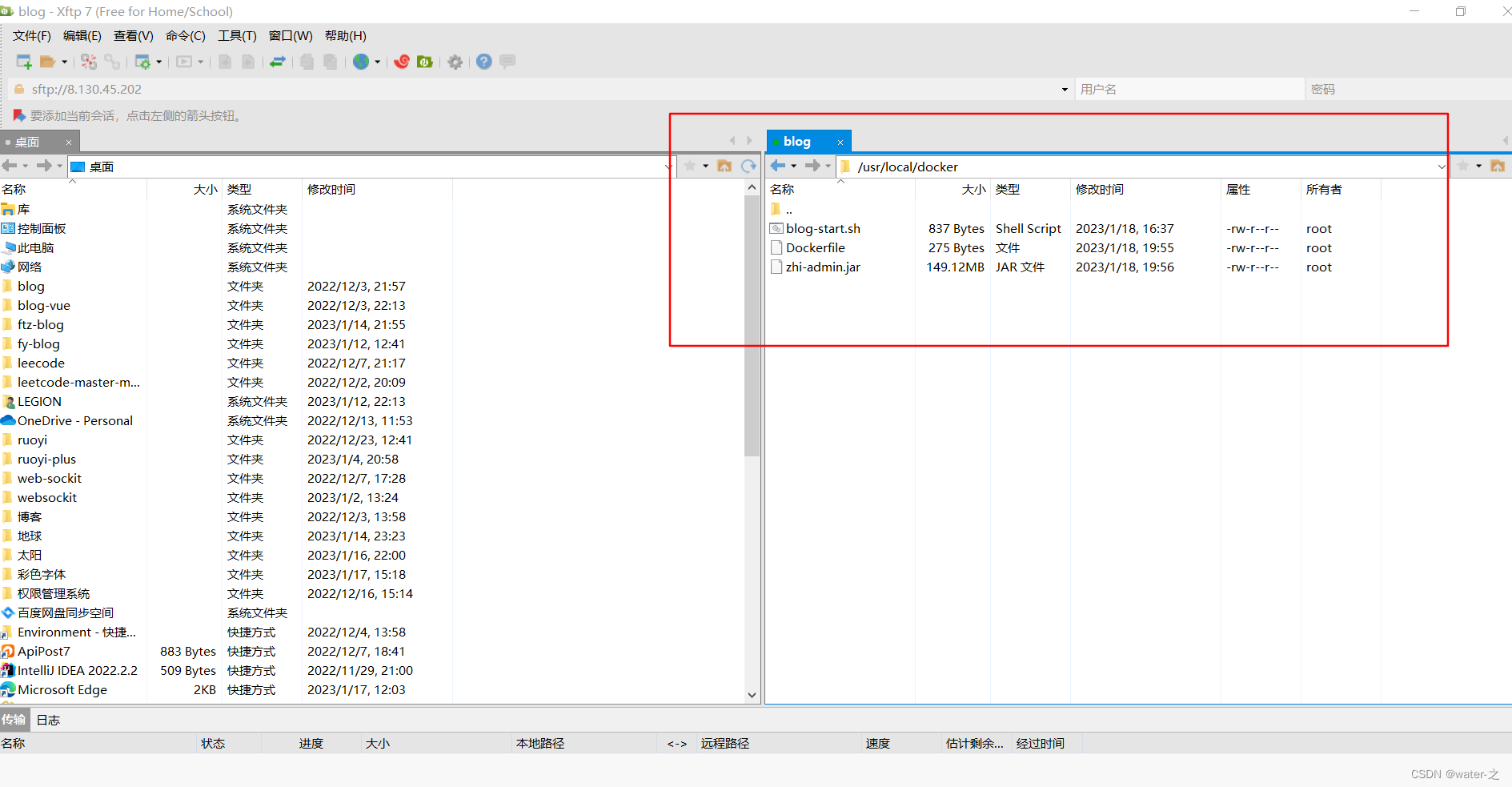
Task: Select the IntelliJ IDEA 2022.2.2 shortcut
Action: click(77, 671)
